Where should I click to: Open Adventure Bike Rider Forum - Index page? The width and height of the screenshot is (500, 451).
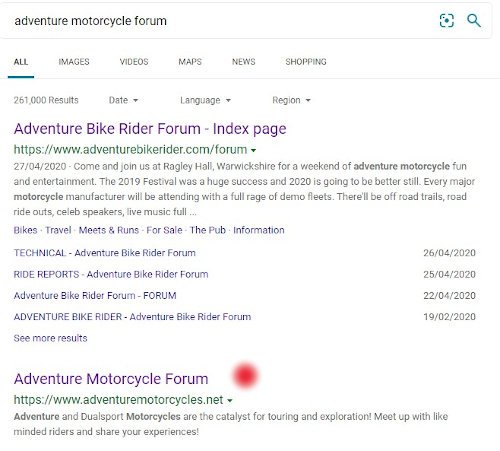coord(150,129)
